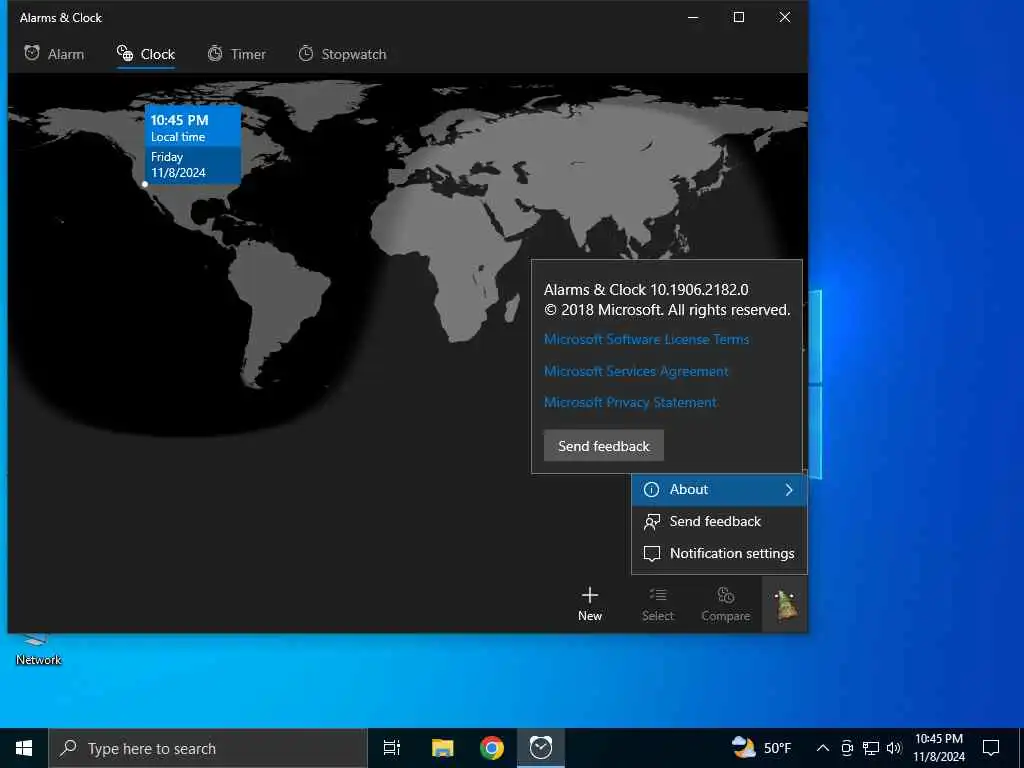This screenshot has height=768, width=1024.
Task: Open the About menu entry
Action: click(720, 490)
